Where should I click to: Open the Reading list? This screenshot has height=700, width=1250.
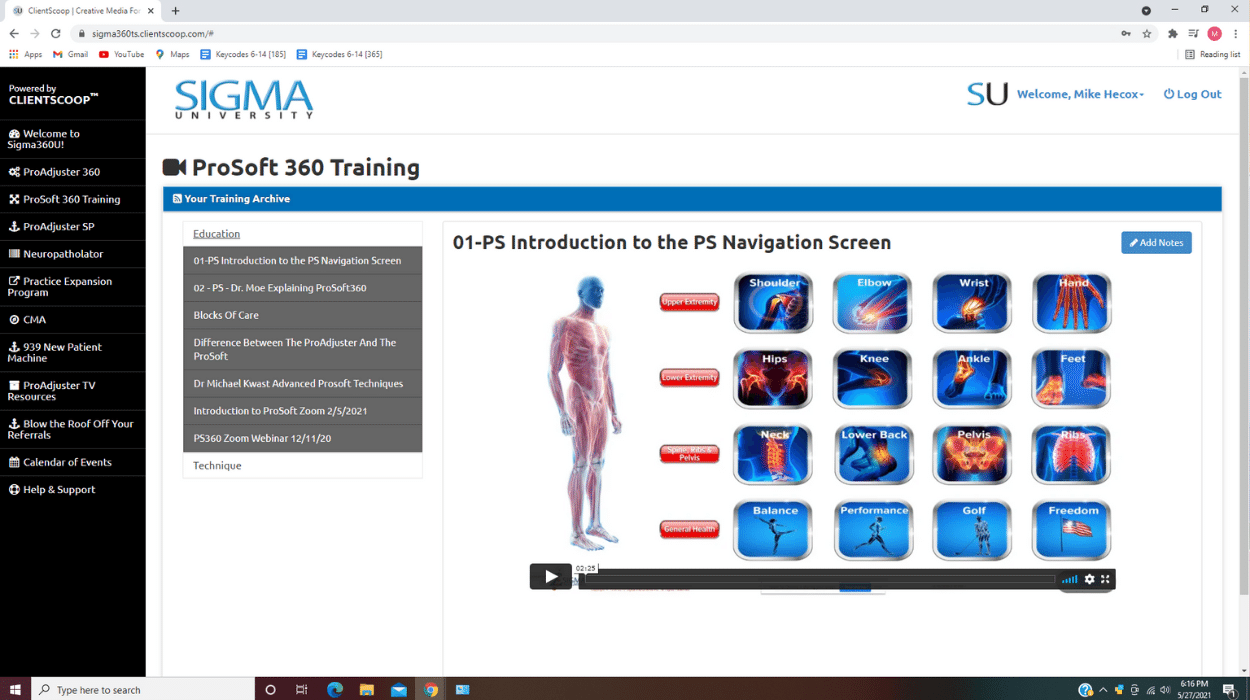pyautogui.click(x=1212, y=54)
